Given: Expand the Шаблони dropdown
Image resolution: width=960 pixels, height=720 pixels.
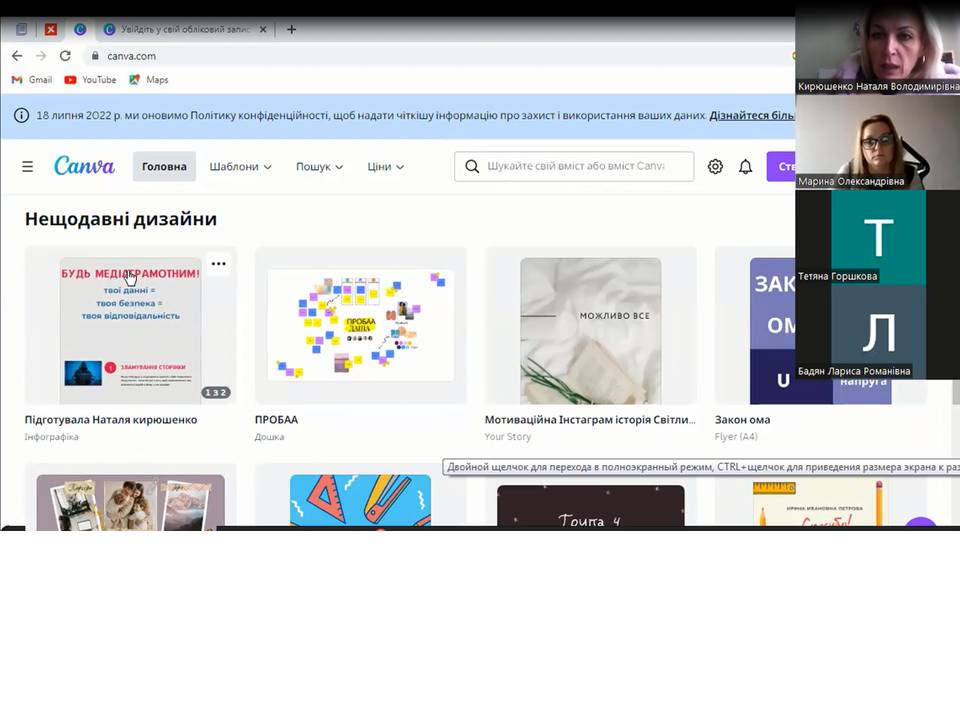Looking at the screenshot, I should [240, 167].
